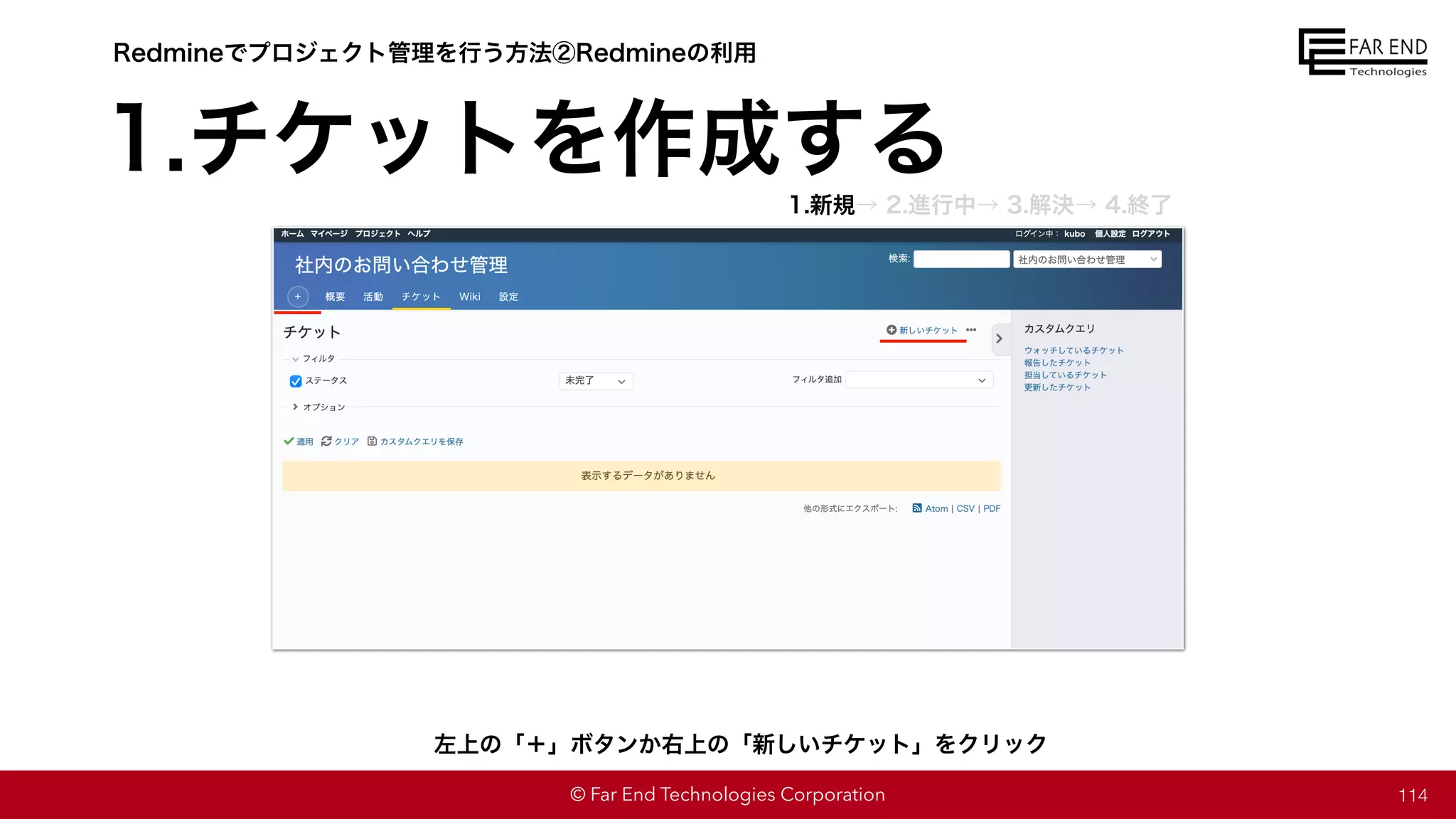Open ウォッチしているチケット custom query
The width and height of the screenshot is (1456, 819).
pyautogui.click(x=1074, y=350)
